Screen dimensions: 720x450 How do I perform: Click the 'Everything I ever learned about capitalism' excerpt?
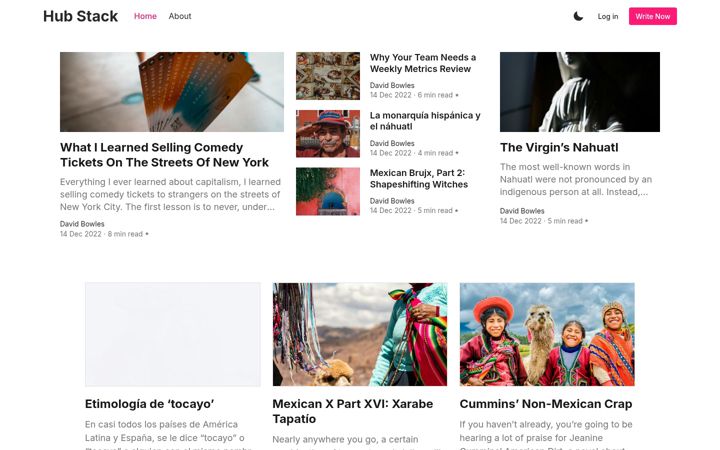click(170, 194)
